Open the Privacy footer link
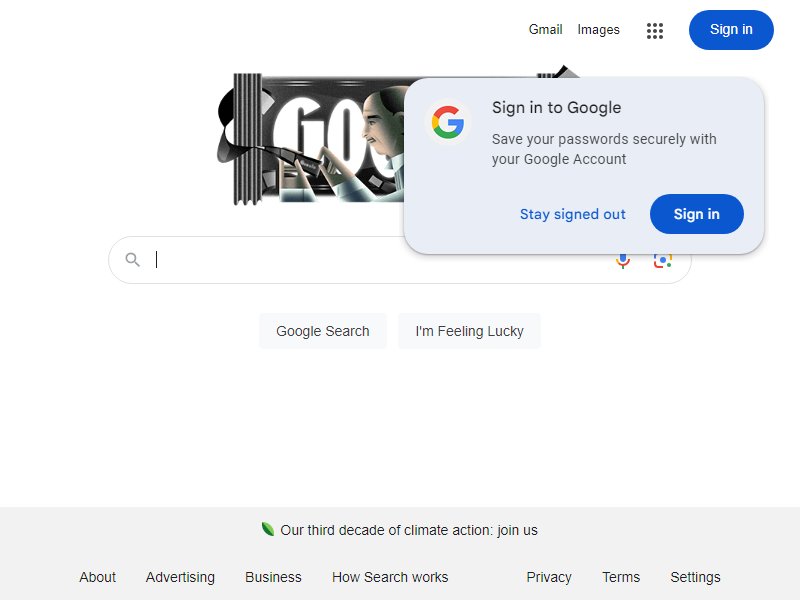Viewport: 800px width, 600px height. point(548,577)
